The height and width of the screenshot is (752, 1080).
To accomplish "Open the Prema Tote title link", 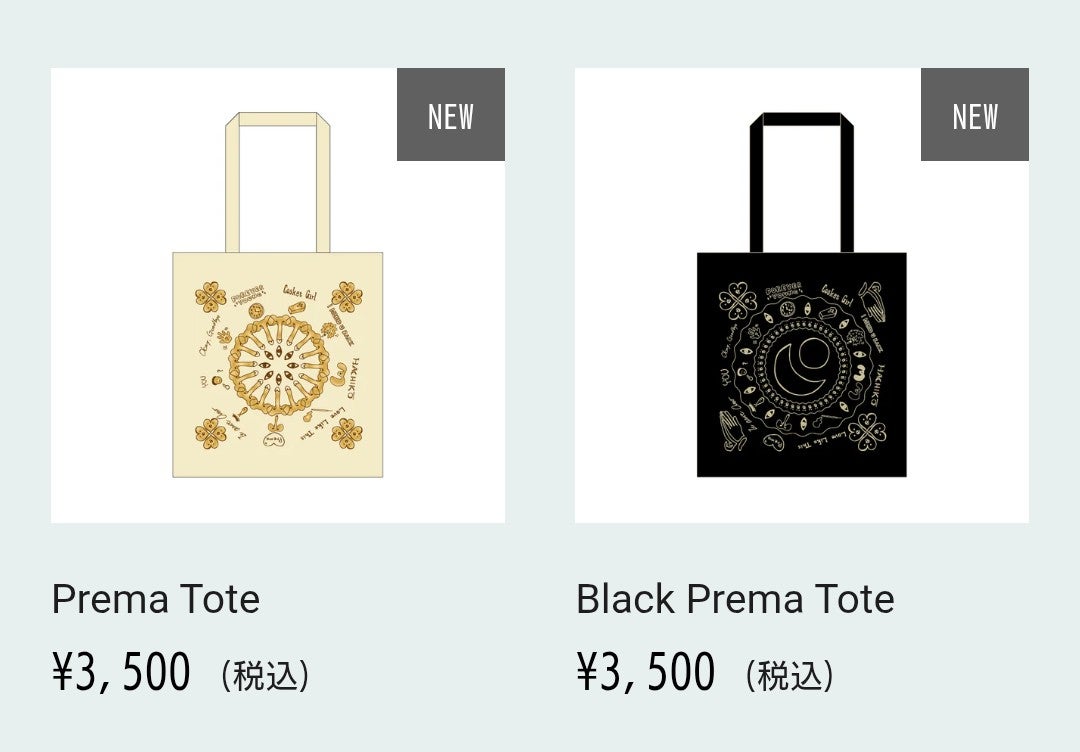I will click(156, 599).
